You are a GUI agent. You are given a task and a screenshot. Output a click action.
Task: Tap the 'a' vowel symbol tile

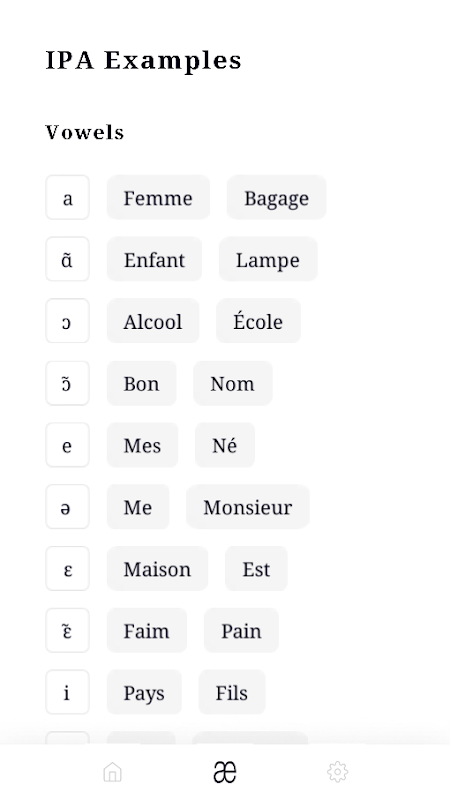point(67,197)
